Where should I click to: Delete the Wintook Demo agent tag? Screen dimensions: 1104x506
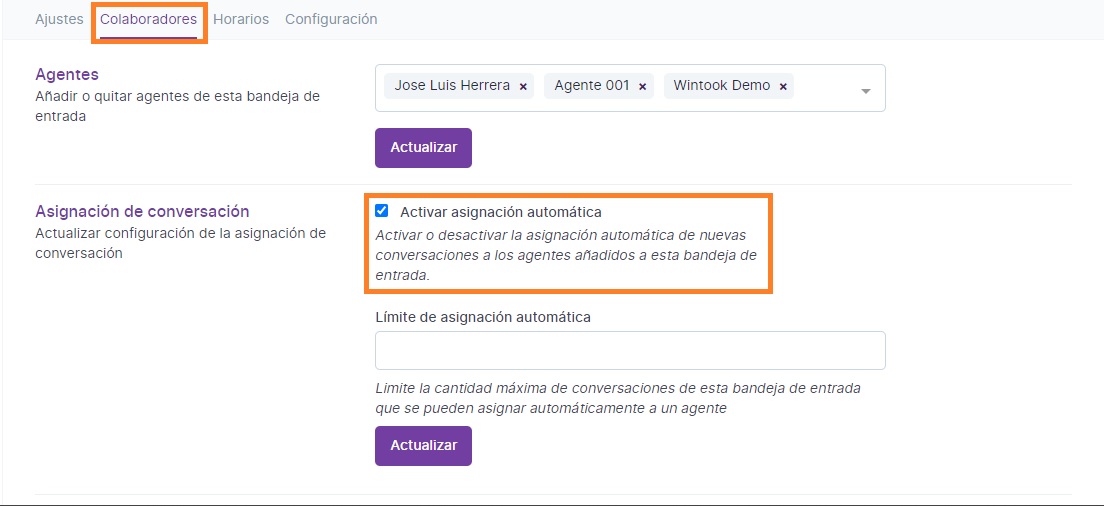click(783, 87)
